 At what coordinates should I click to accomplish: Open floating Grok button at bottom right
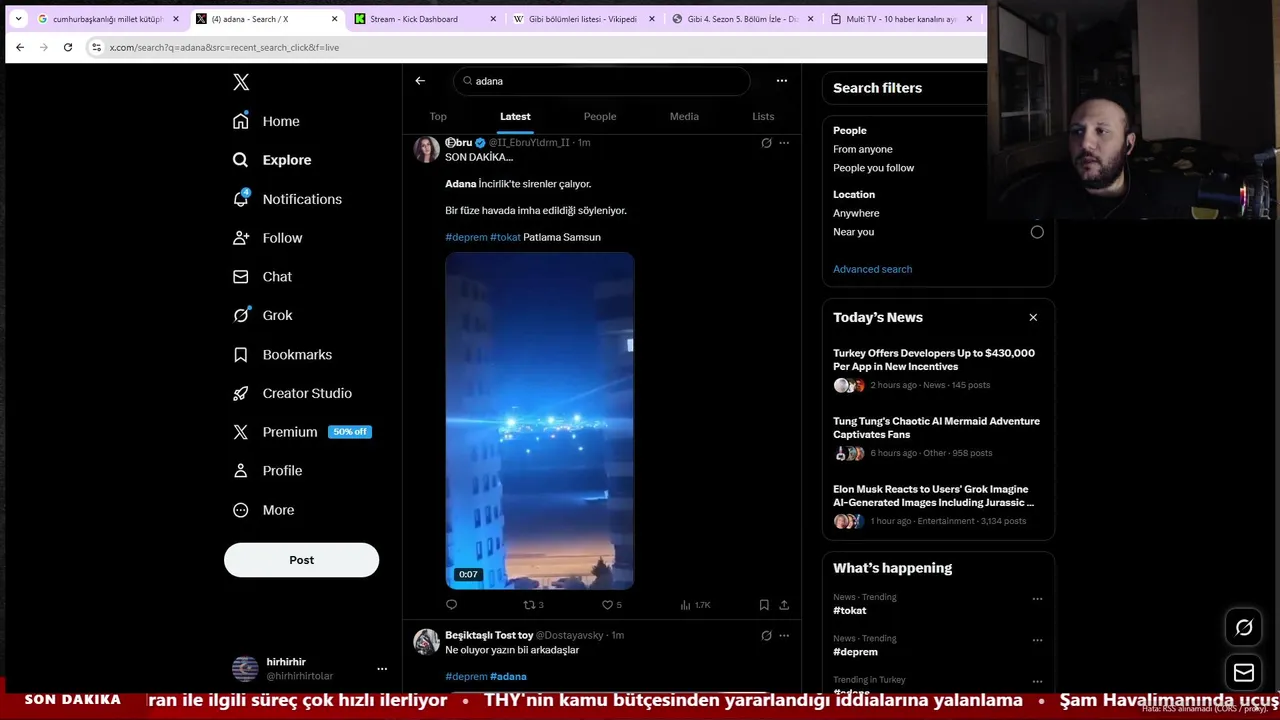coord(1244,628)
